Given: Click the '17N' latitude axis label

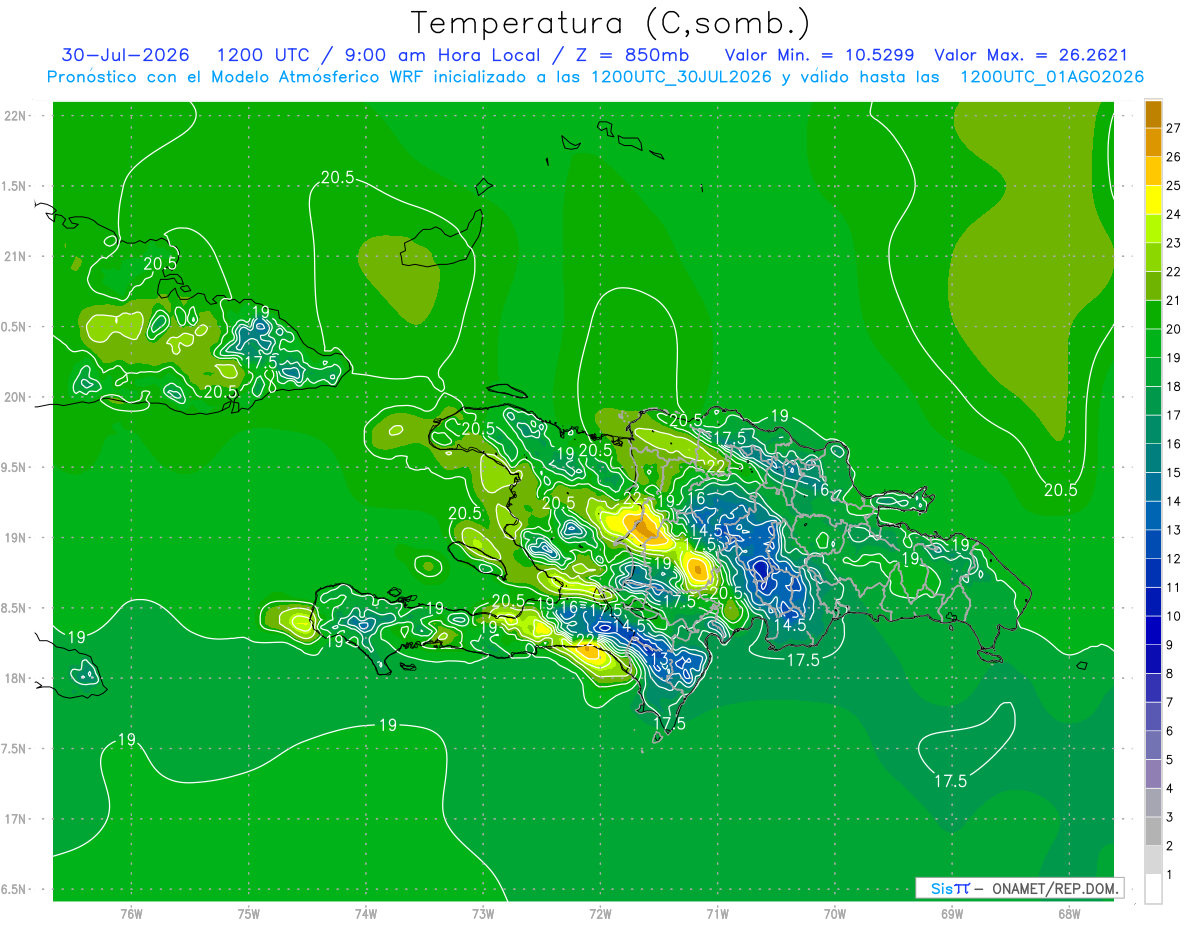Looking at the screenshot, I should click(16, 819).
